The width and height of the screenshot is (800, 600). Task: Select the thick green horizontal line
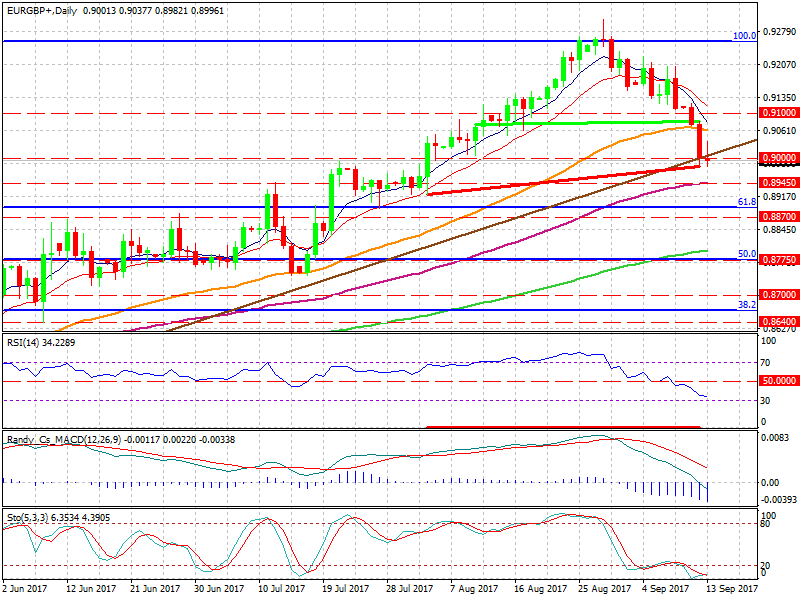point(580,122)
